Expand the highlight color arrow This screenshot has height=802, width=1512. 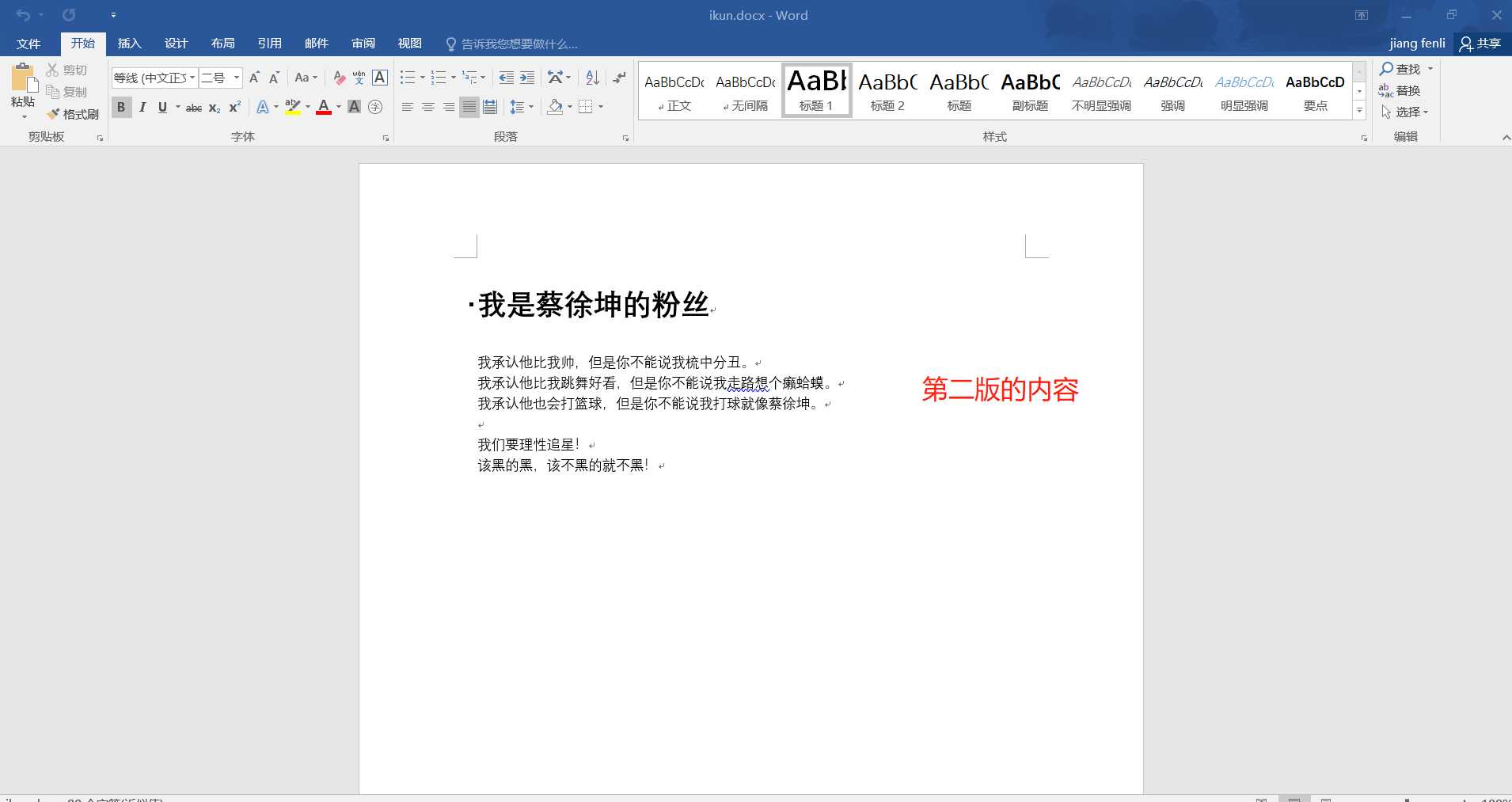click(x=308, y=107)
